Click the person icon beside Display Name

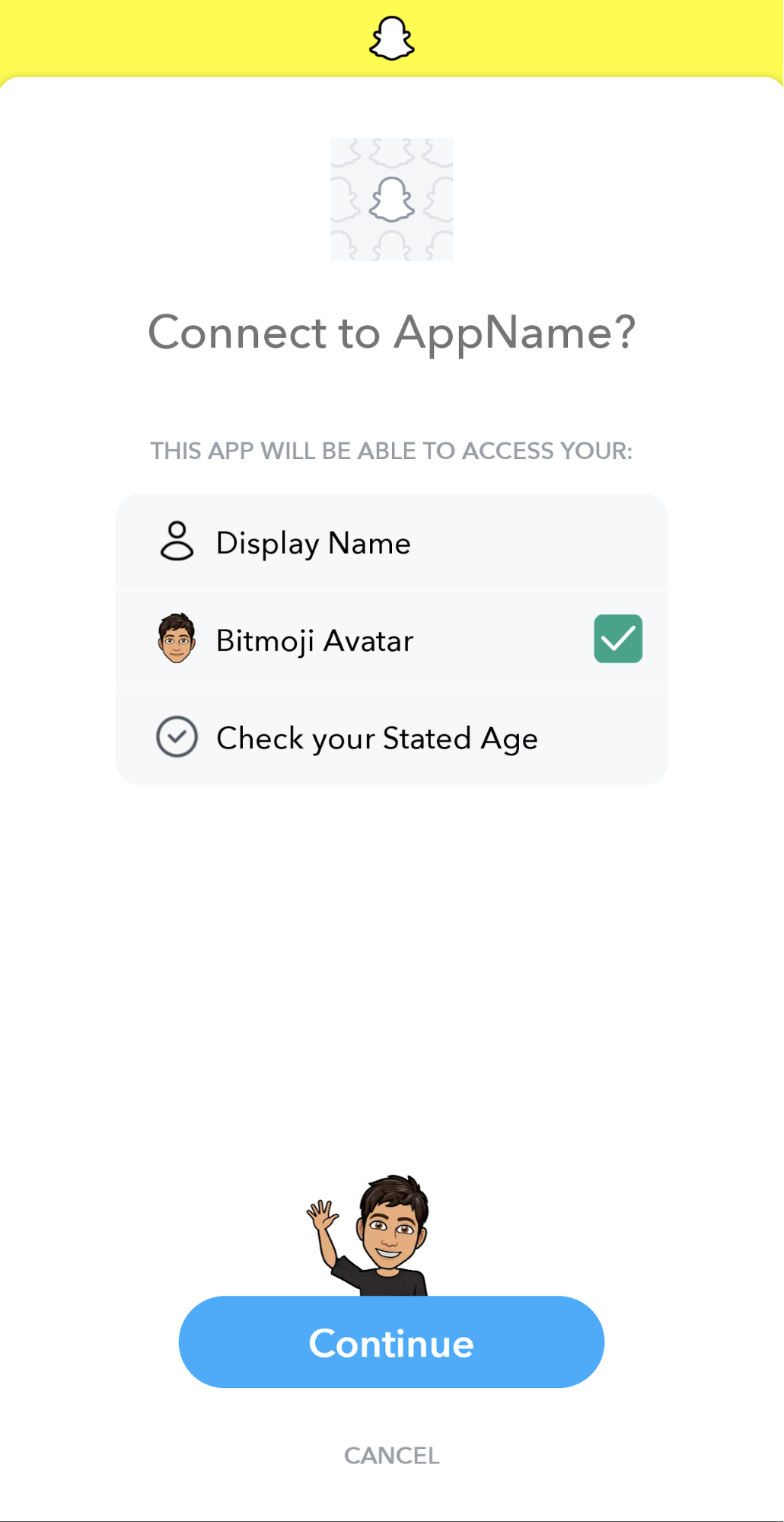point(177,541)
